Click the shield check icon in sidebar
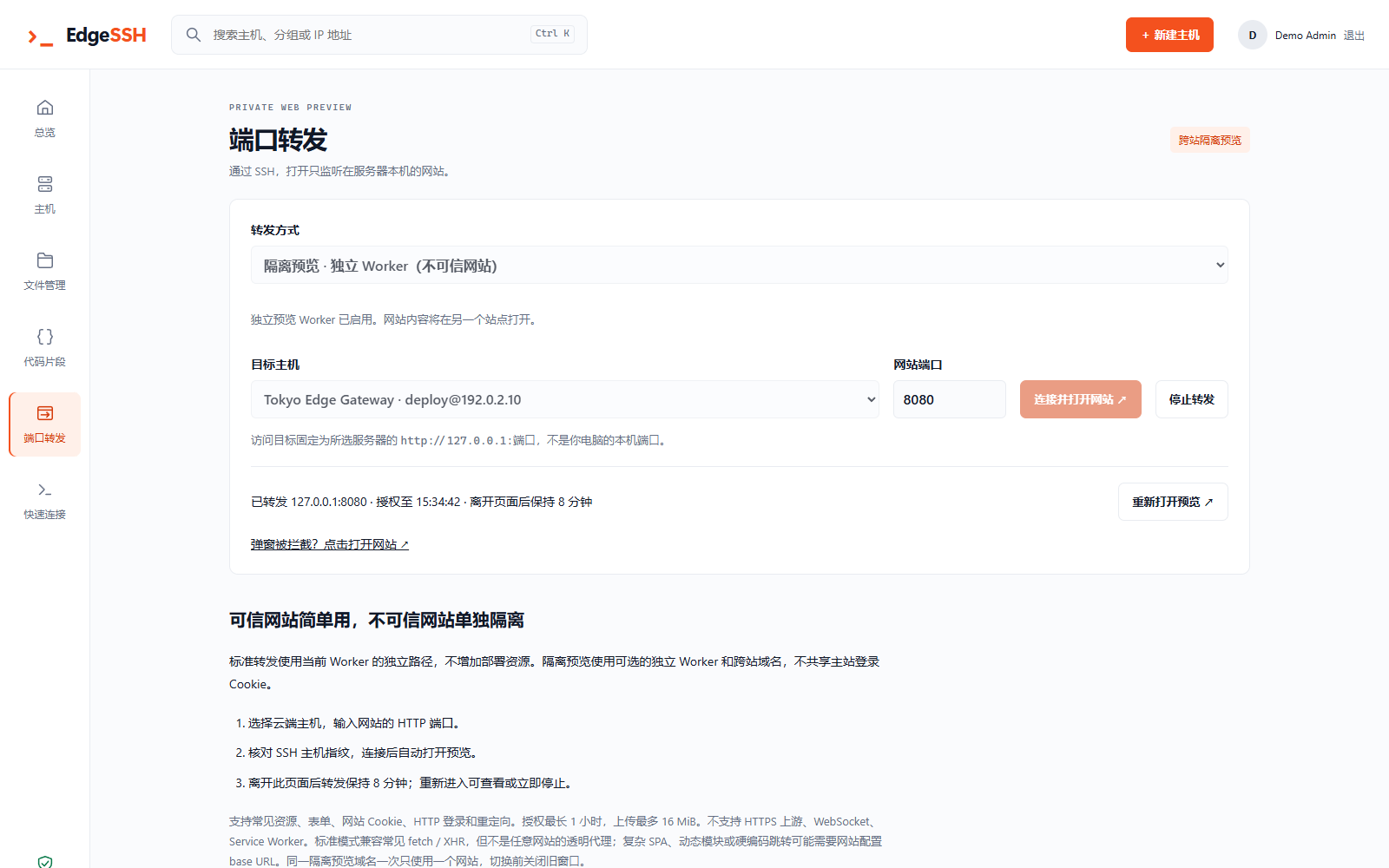This screenshot has width=1389, height=868. (45, 861)
